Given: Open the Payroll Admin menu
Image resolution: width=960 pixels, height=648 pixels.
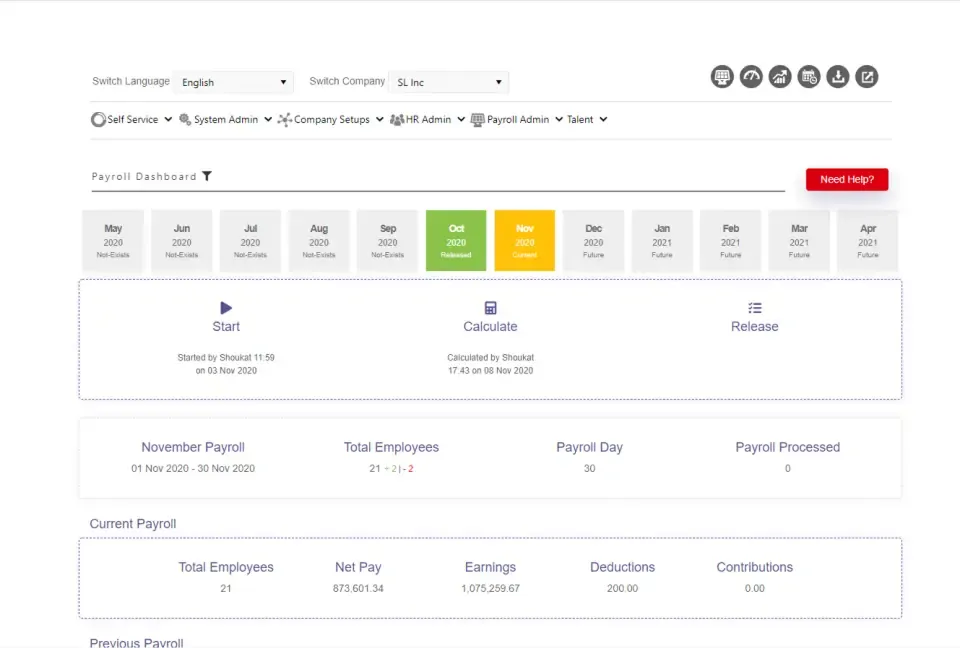Looking at the screenshot, I should 517,119.
